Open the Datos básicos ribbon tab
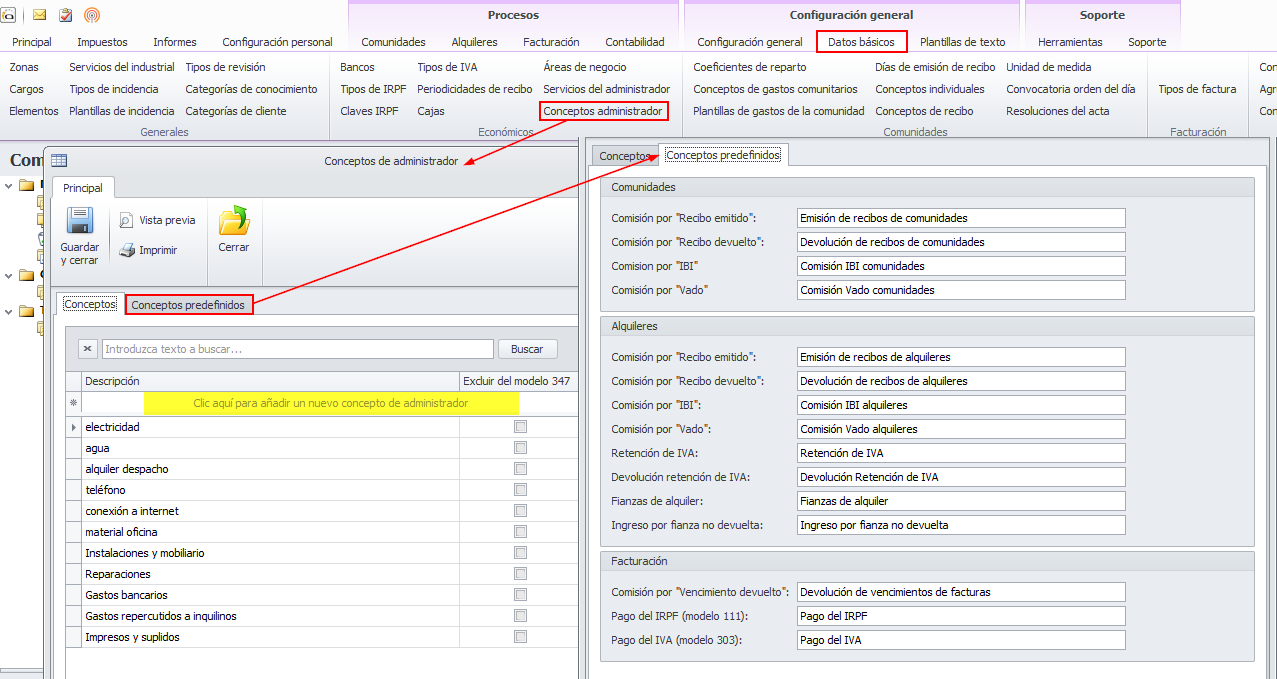Screen dimensions: 1277x679 [861, 42]
